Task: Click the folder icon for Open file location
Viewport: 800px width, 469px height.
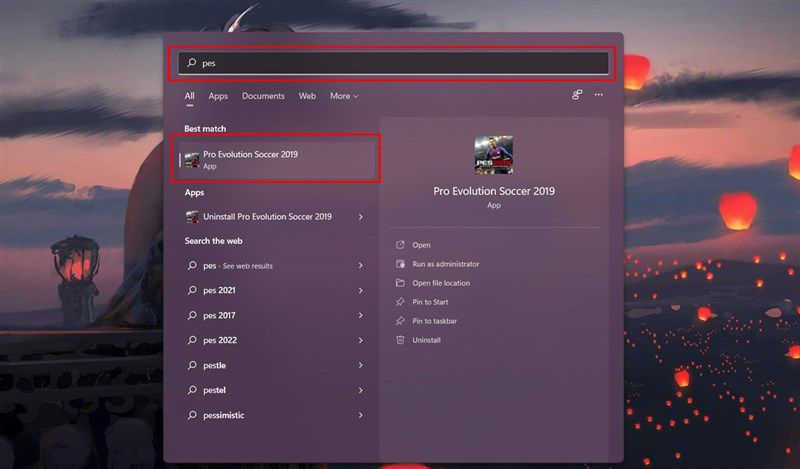Action: pyautogui.click(x=401, y=283)
